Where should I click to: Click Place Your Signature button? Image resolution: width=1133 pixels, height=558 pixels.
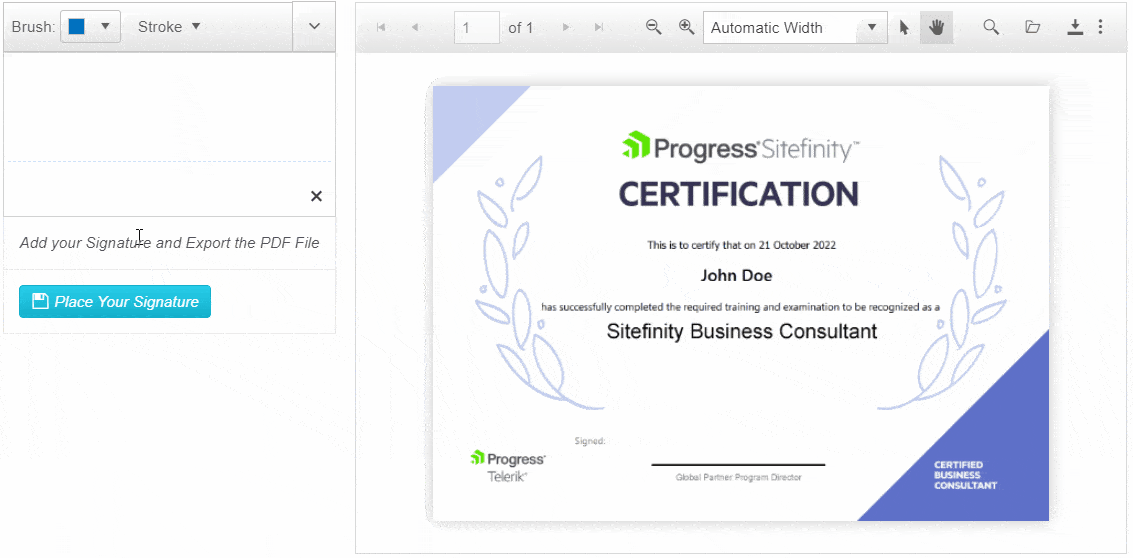(x=115, y=301)
